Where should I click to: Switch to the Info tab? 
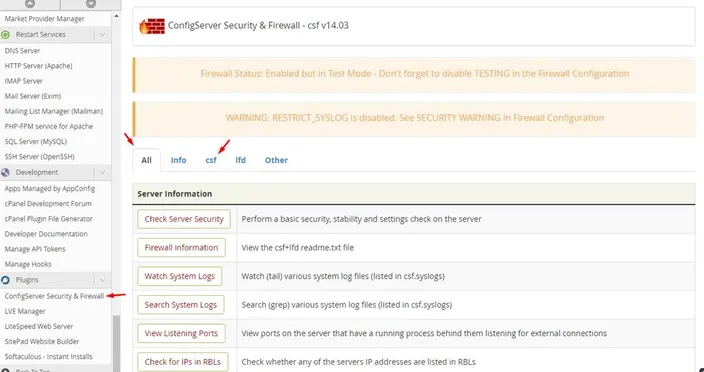click(178, 160)
